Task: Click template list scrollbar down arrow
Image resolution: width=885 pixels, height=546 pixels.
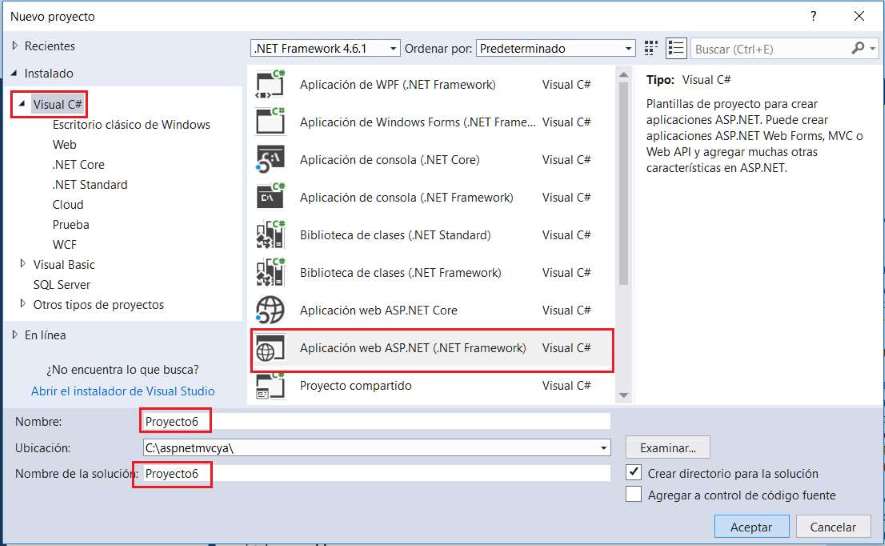Action: [x=624, y=395]
